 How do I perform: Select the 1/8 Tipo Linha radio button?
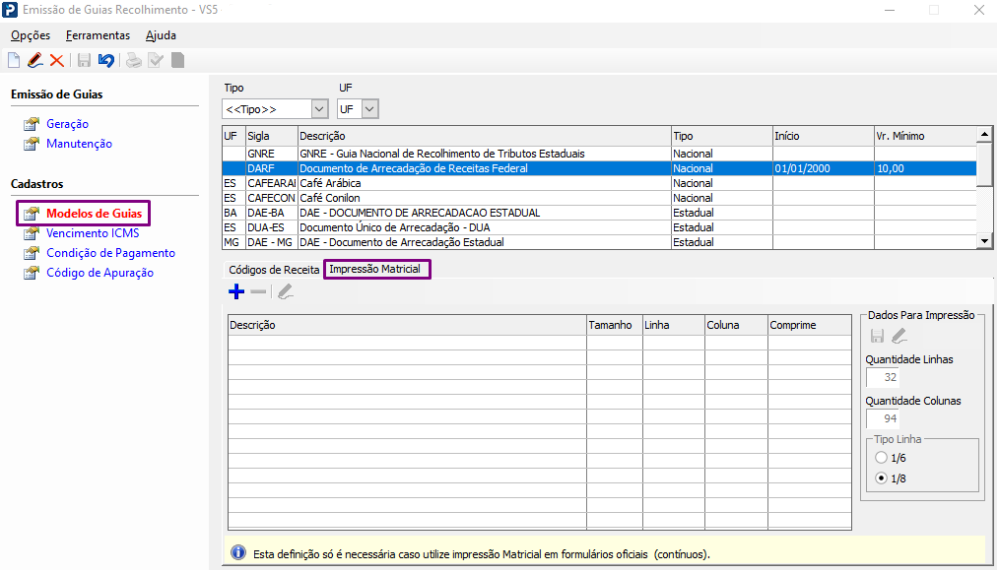[881, 478]
